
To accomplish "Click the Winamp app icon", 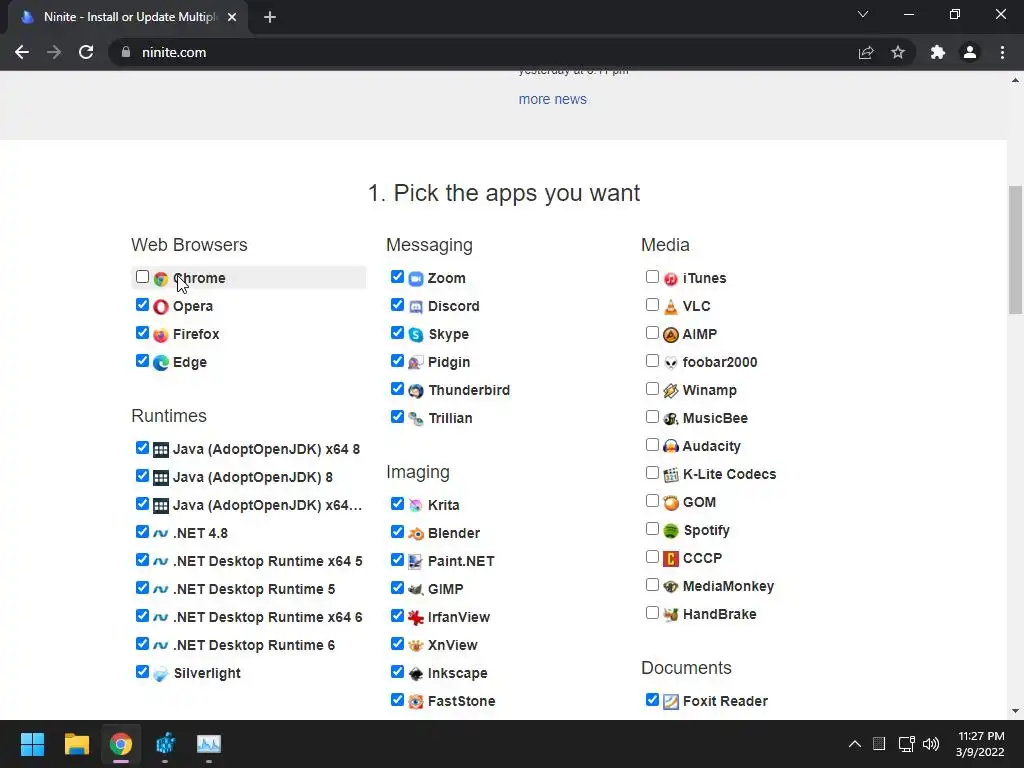I will [x=671, y=391].
